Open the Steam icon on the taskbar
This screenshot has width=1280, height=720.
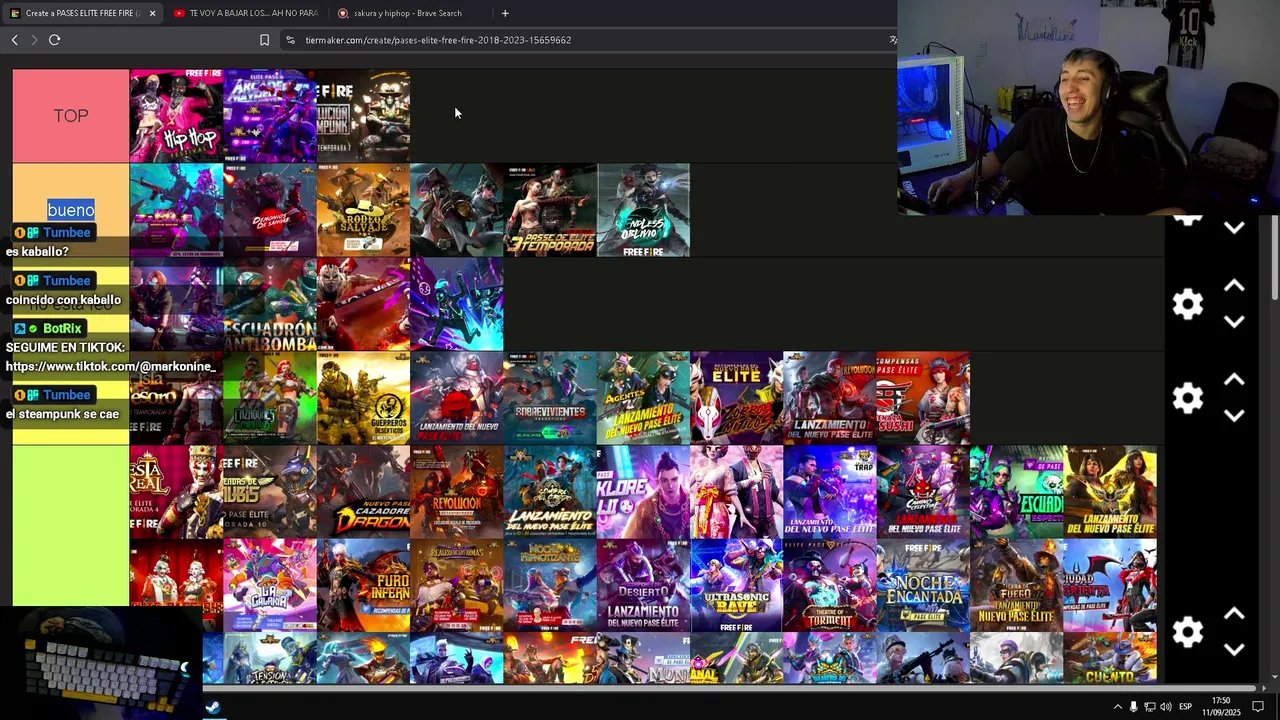click(212, 707)
